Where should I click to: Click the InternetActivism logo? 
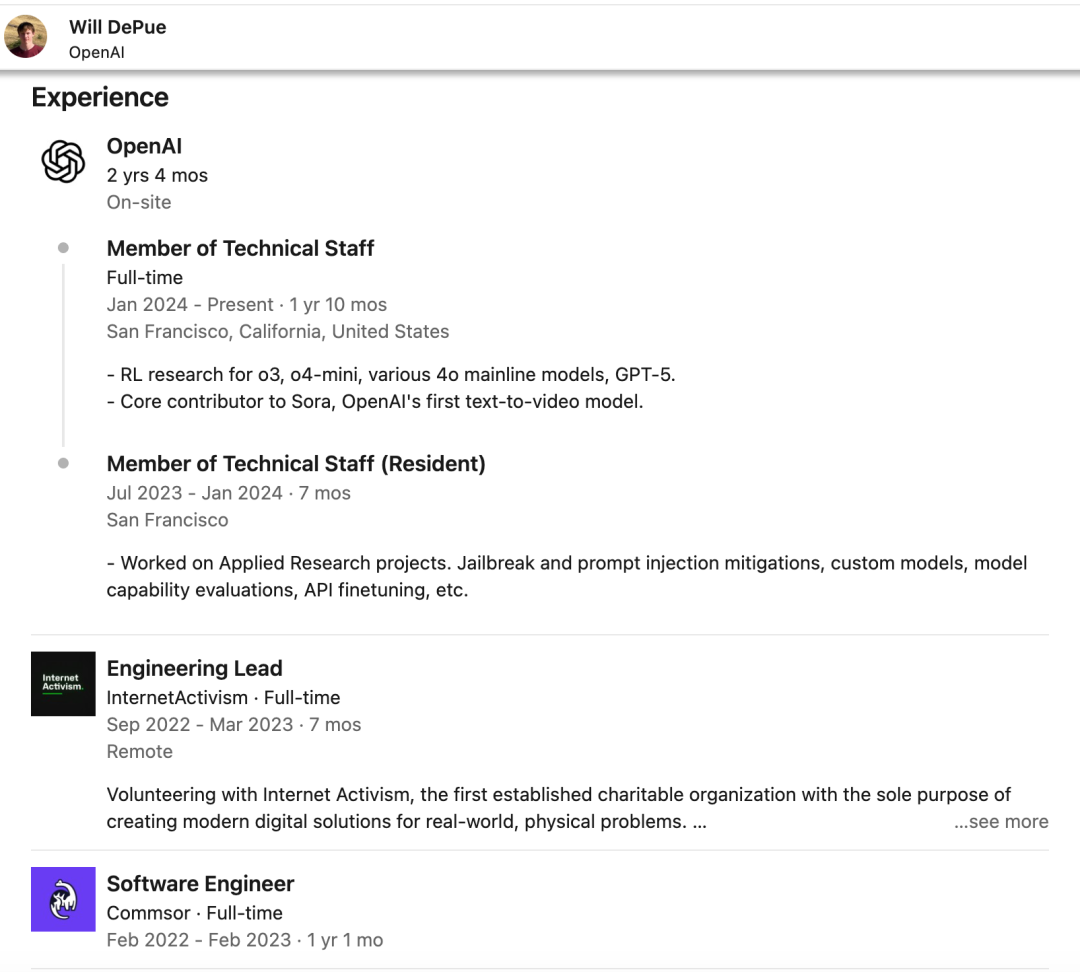click(x=63, y=684)
